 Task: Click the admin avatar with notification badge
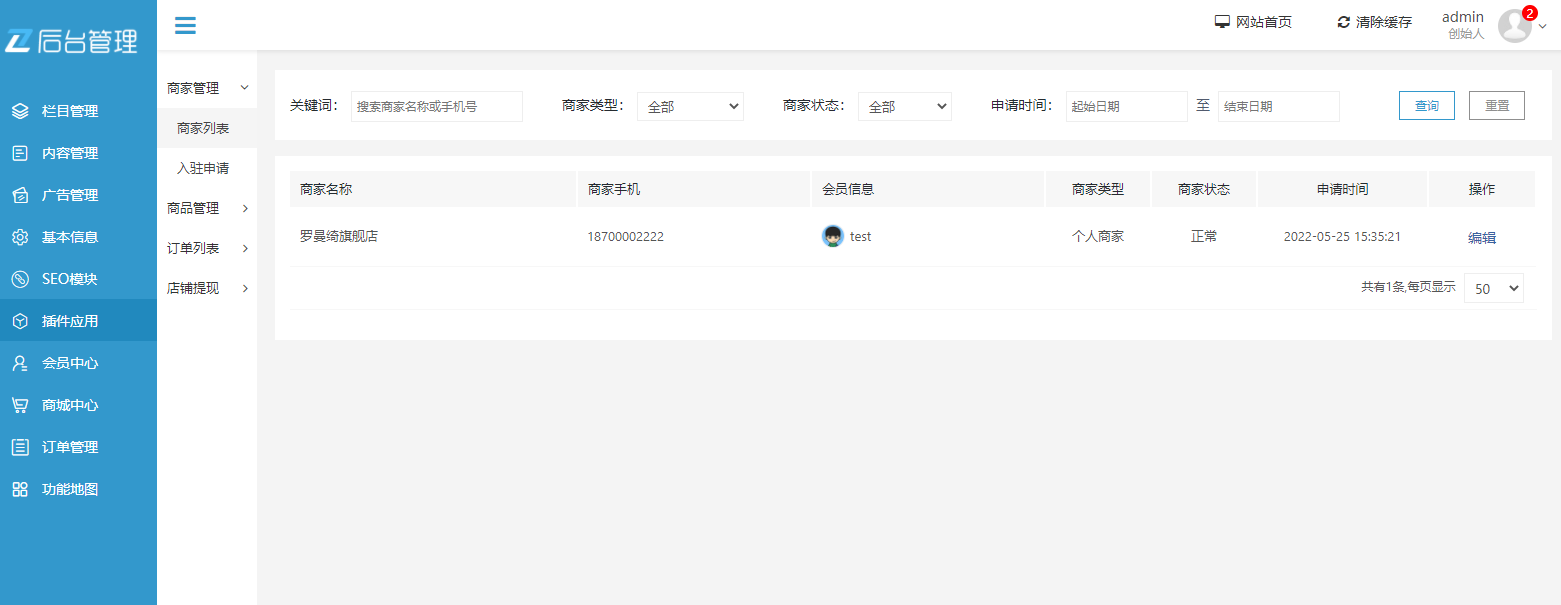pyautogui.click(x=1515, y=26)
